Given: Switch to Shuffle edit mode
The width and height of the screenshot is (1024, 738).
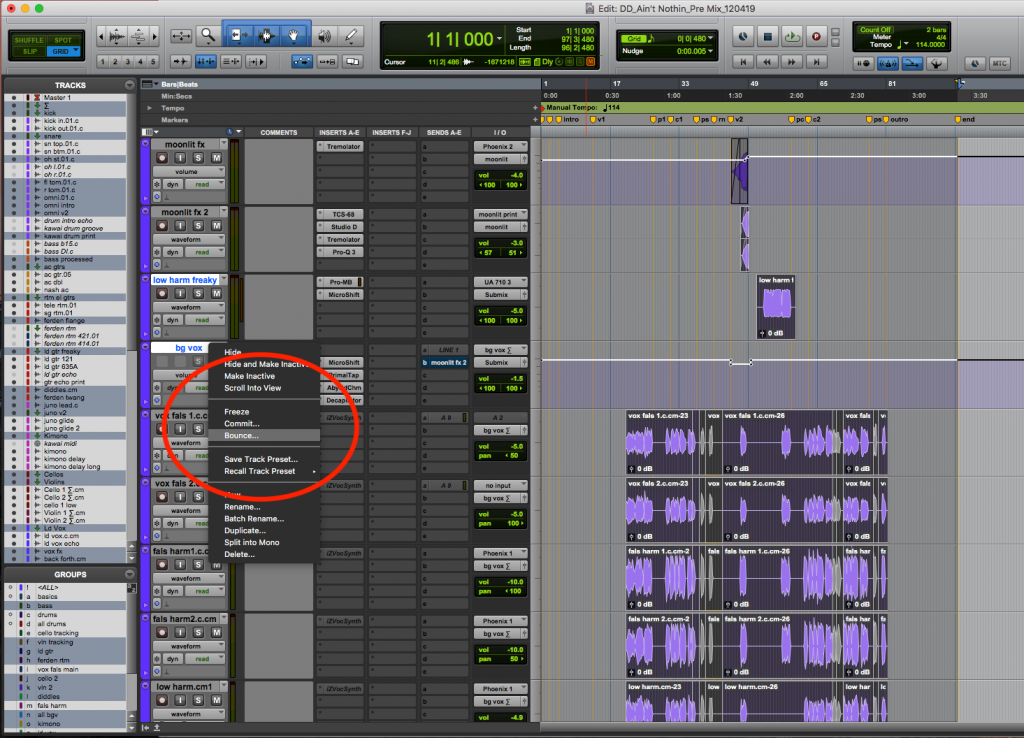Looking at the screenshot, I should 29,40.
